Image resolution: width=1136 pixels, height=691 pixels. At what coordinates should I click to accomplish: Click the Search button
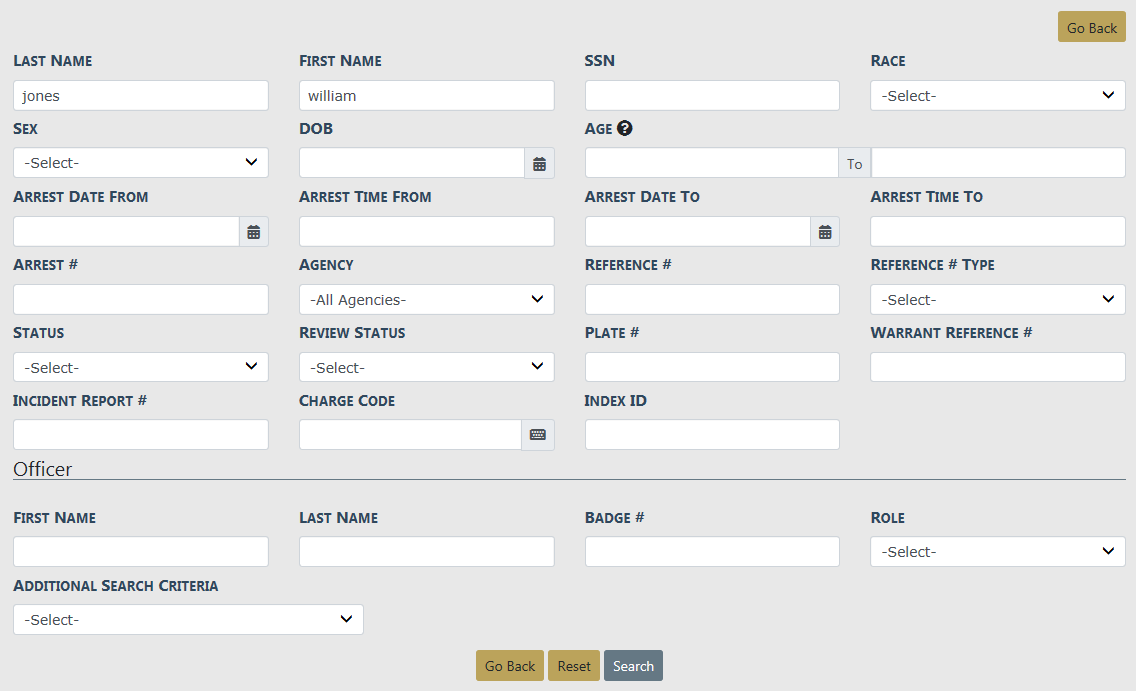point(633,666)
